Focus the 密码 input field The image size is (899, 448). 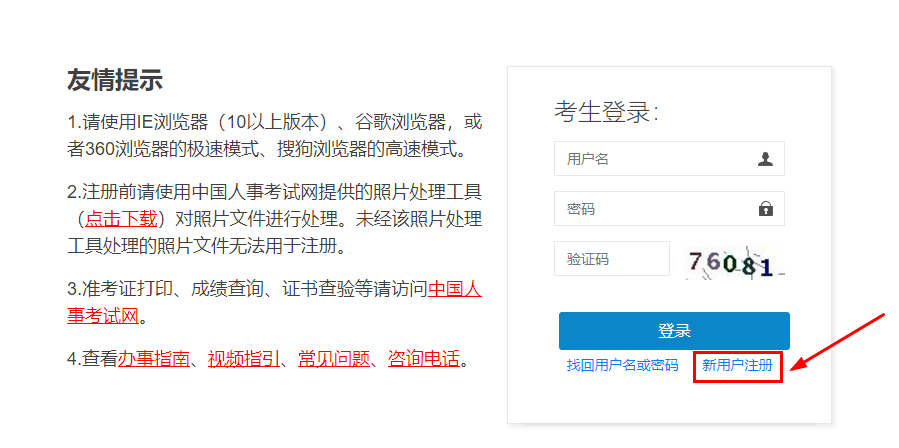[669, 209]
